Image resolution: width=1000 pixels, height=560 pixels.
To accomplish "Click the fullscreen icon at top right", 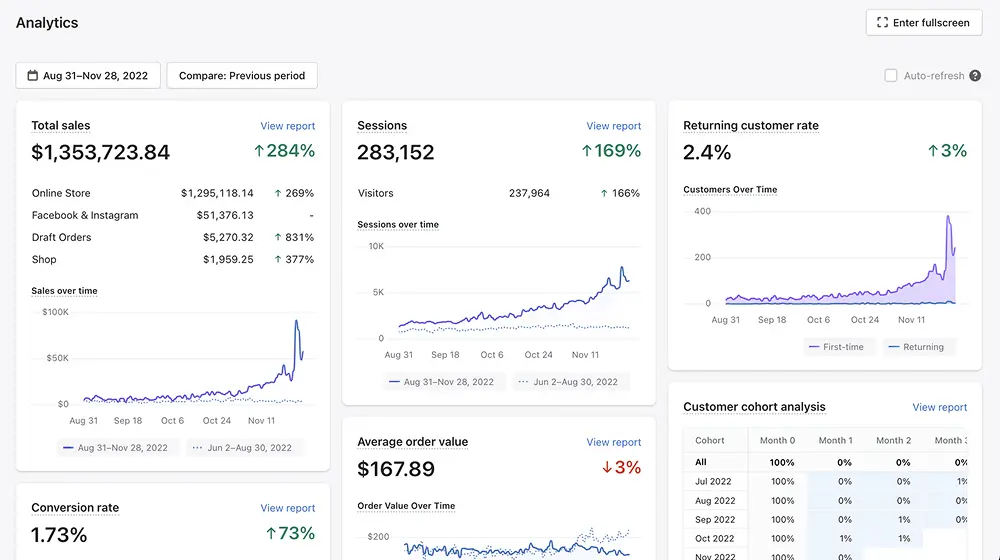I will pyautogui.click(x=882, y=22).
